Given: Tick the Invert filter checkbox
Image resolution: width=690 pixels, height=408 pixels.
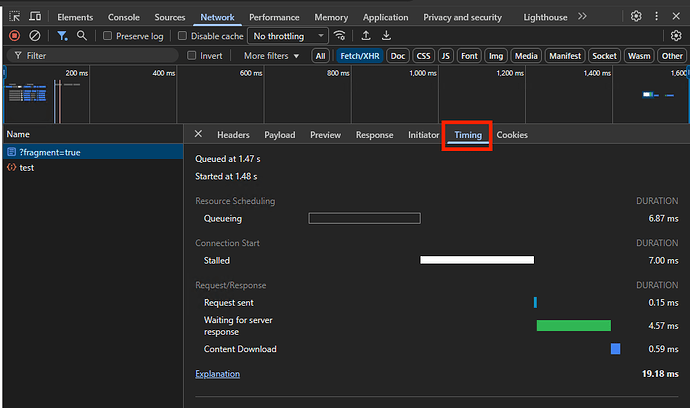Looking at the screenshot, I should pos(192,56).
